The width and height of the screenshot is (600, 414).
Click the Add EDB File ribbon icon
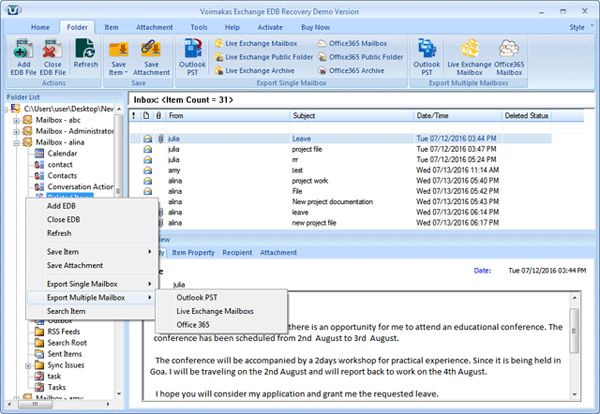21,53
